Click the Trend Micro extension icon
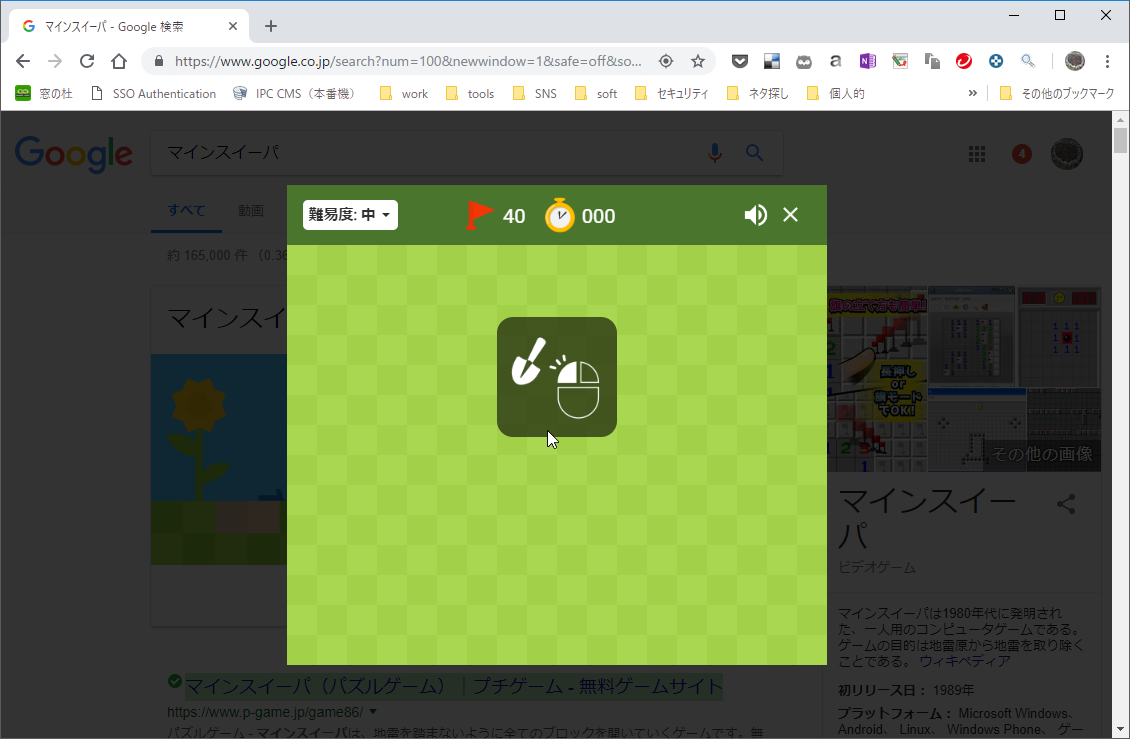The width and height of the screenshot is (1130, 739). click(963, 60)
